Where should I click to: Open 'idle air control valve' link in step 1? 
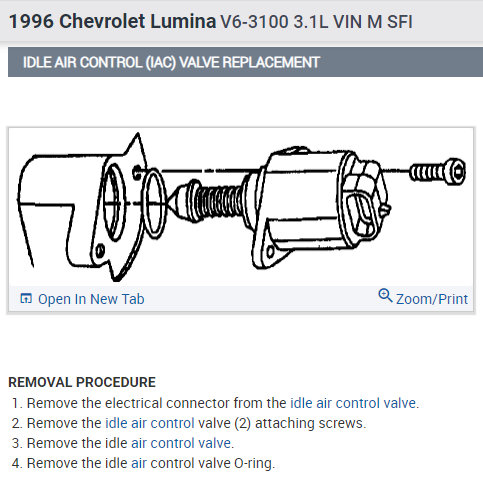click(x=353, y=403)
